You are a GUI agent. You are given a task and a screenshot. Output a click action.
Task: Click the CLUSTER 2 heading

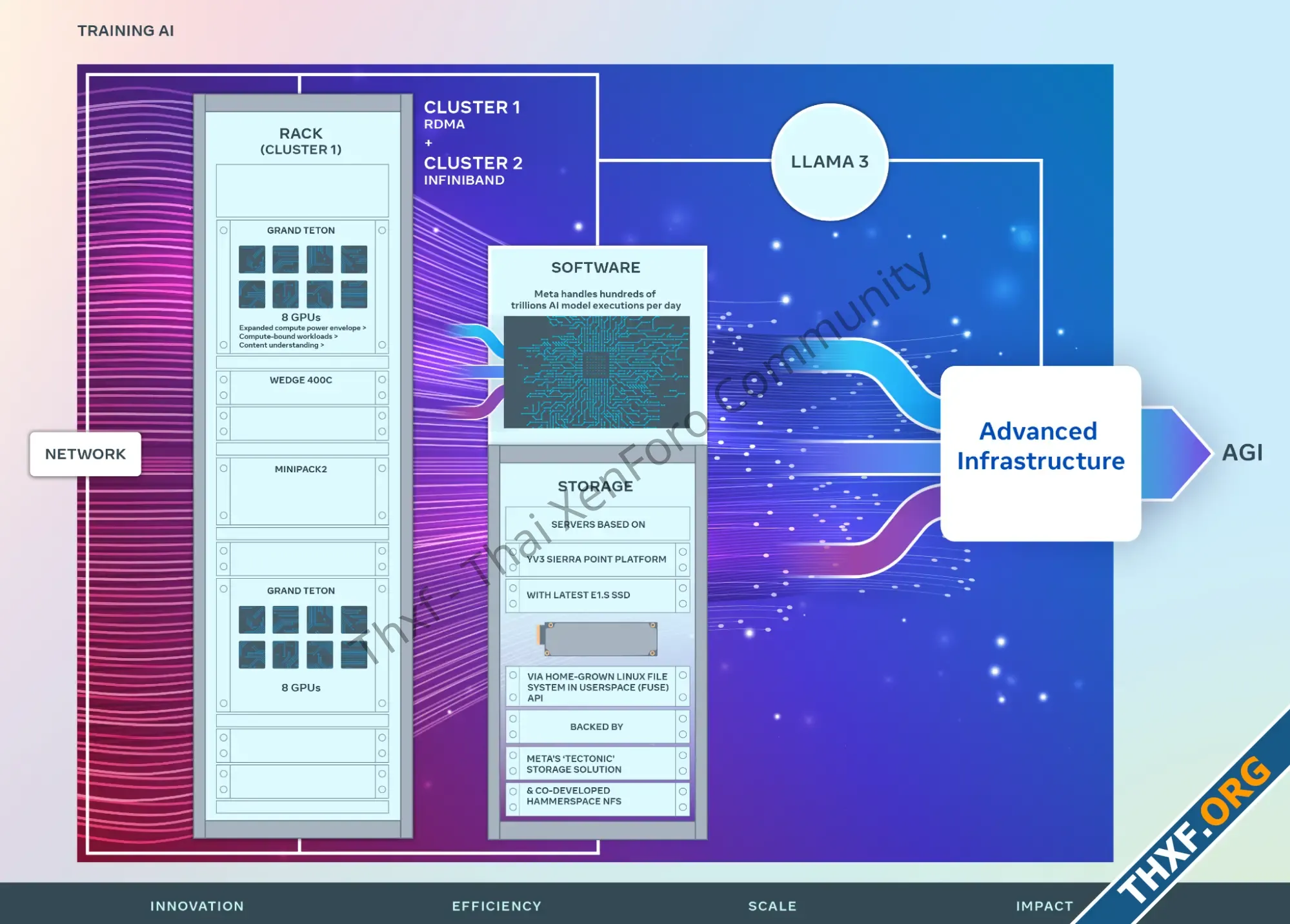[x=473, y=163]
